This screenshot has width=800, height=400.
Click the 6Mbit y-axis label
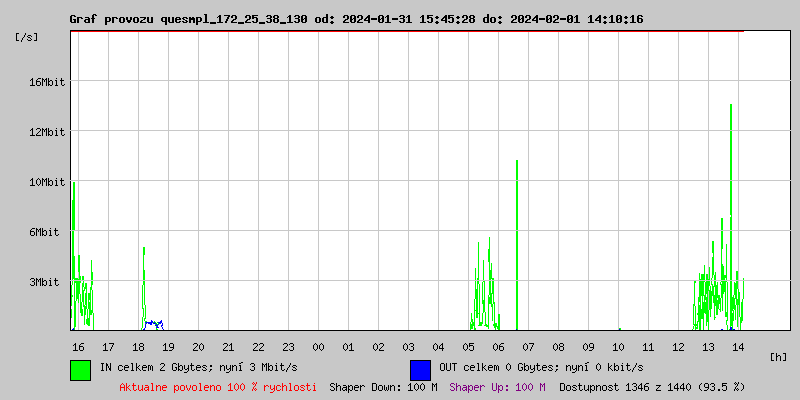point(46,232)
